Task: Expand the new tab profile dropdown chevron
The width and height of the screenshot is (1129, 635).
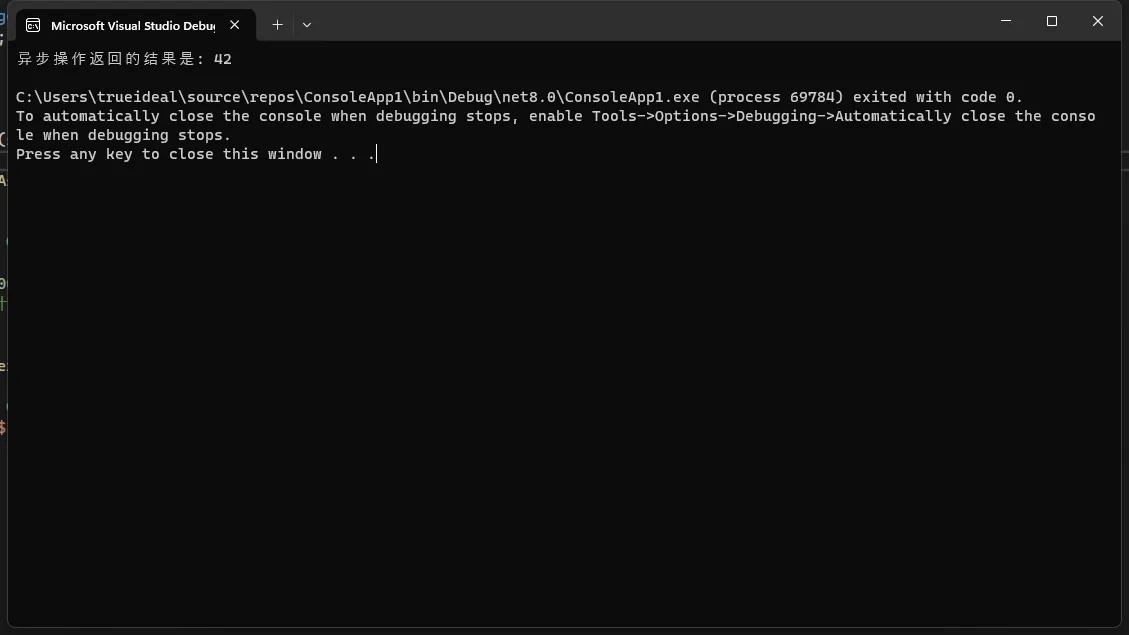Action: [307, 24]
